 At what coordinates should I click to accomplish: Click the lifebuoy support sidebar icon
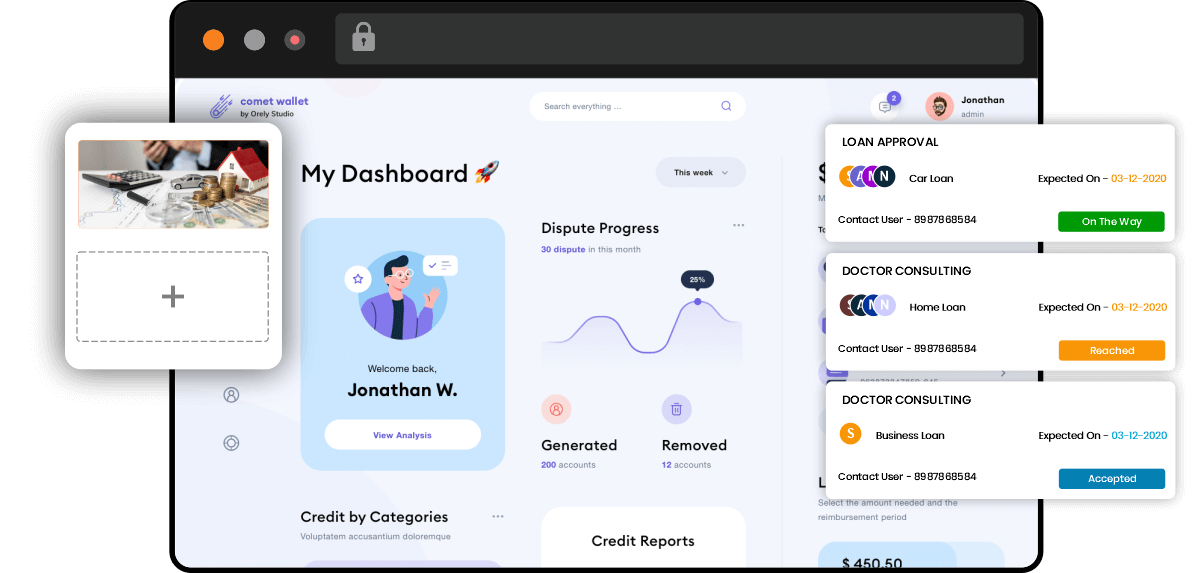[x=231, y=442]
